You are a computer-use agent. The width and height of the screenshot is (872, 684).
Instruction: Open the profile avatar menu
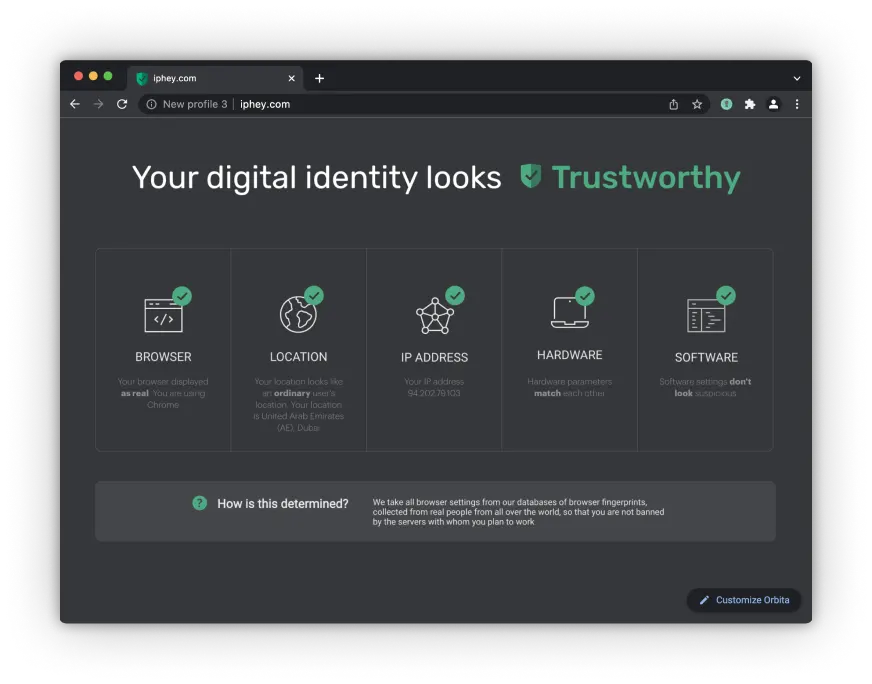click(x=773, y=104)
